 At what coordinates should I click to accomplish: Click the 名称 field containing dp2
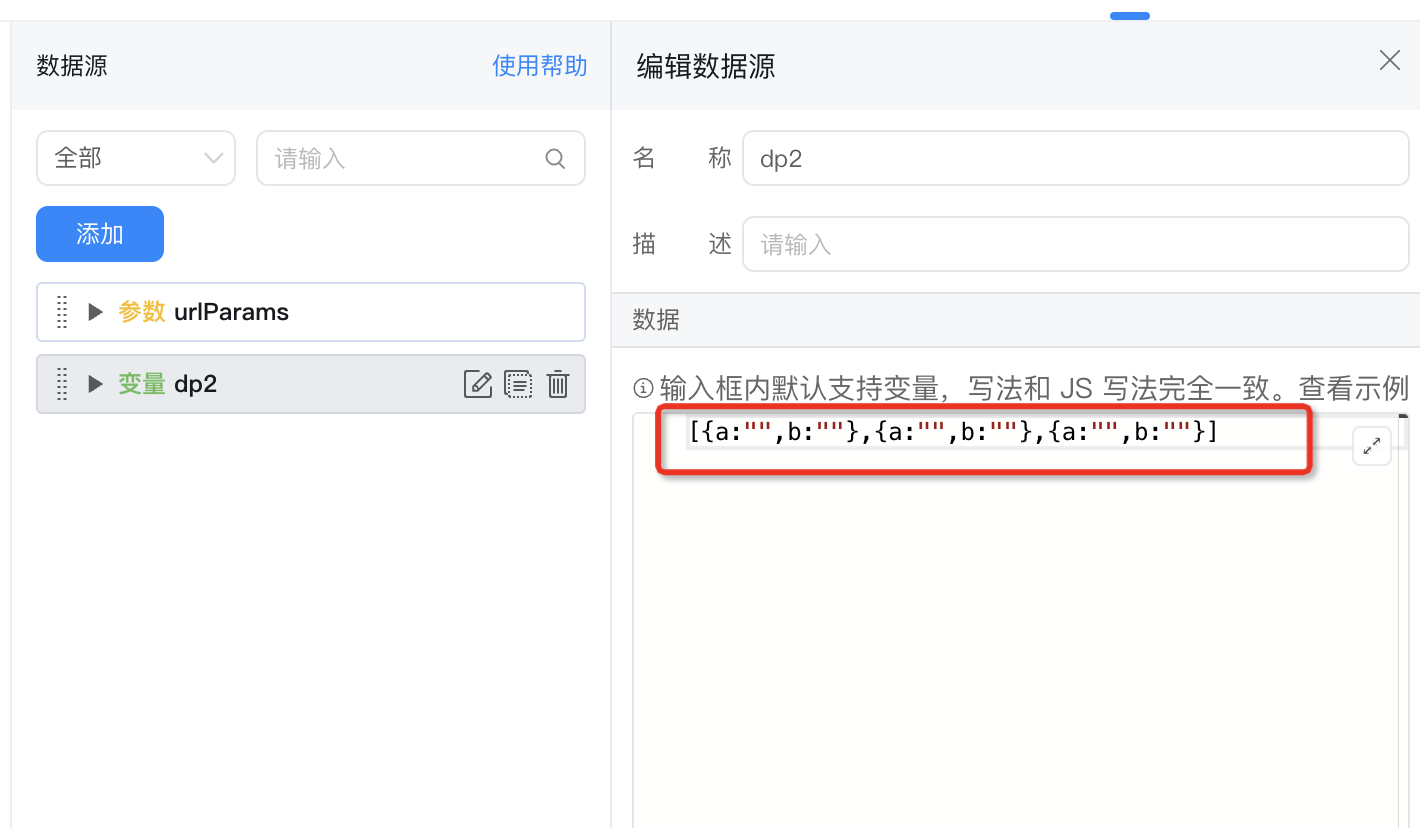(1076, 158)
